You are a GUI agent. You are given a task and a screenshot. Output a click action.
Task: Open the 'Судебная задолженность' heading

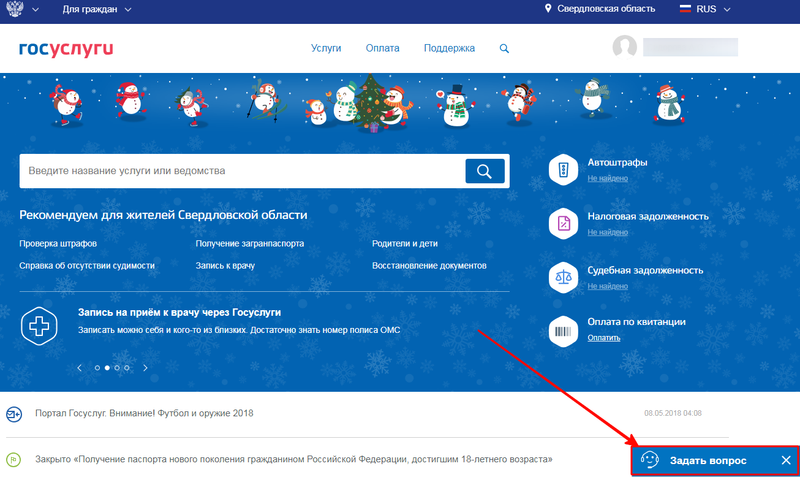(x=645, y=270)
